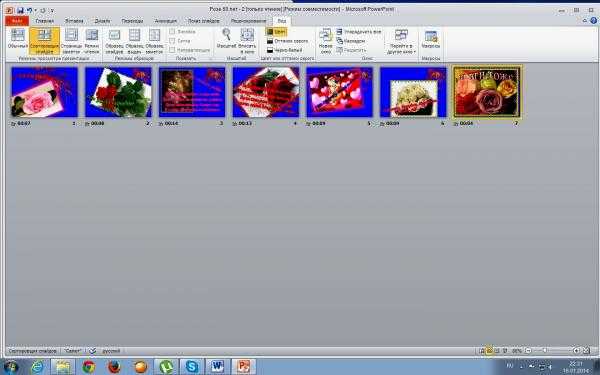The image size is (600, 375).
Task: Click Arrange All (Упорядочить все)
Action: tap(359, 32)
